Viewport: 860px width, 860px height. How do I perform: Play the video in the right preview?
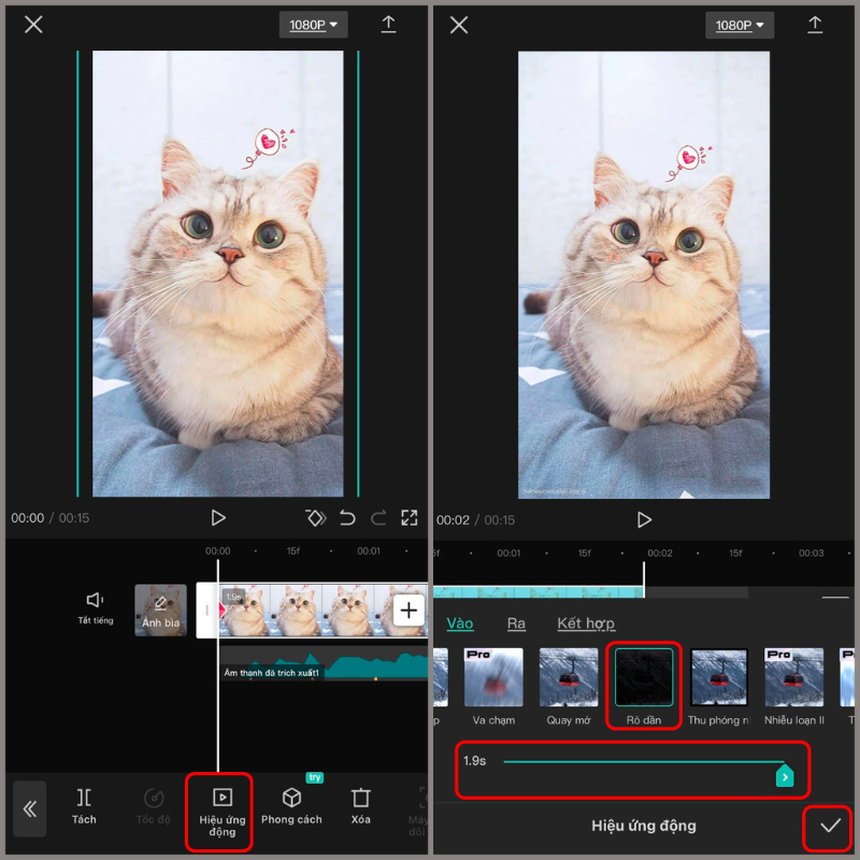point(644,520)
